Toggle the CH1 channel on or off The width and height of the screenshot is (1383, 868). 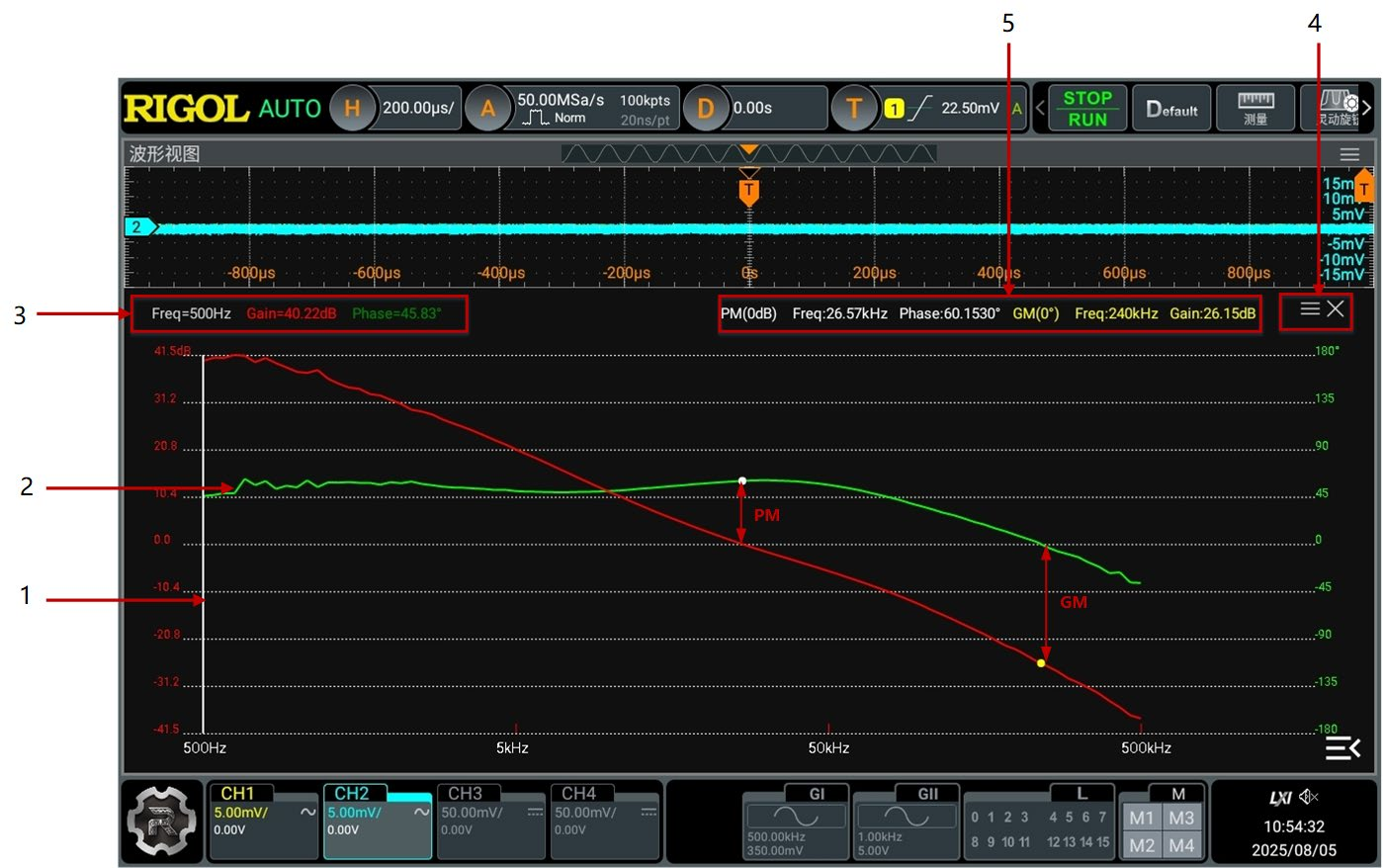(263, 821)
